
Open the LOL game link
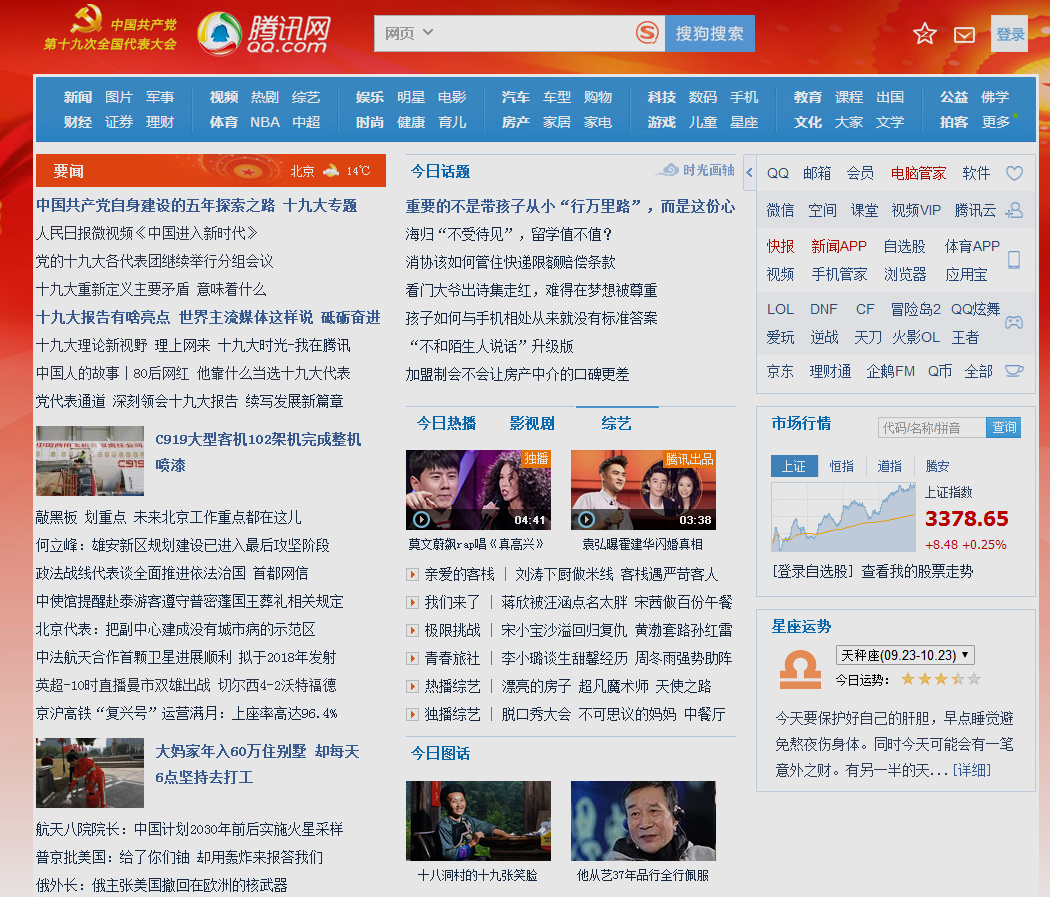[780, 309]
